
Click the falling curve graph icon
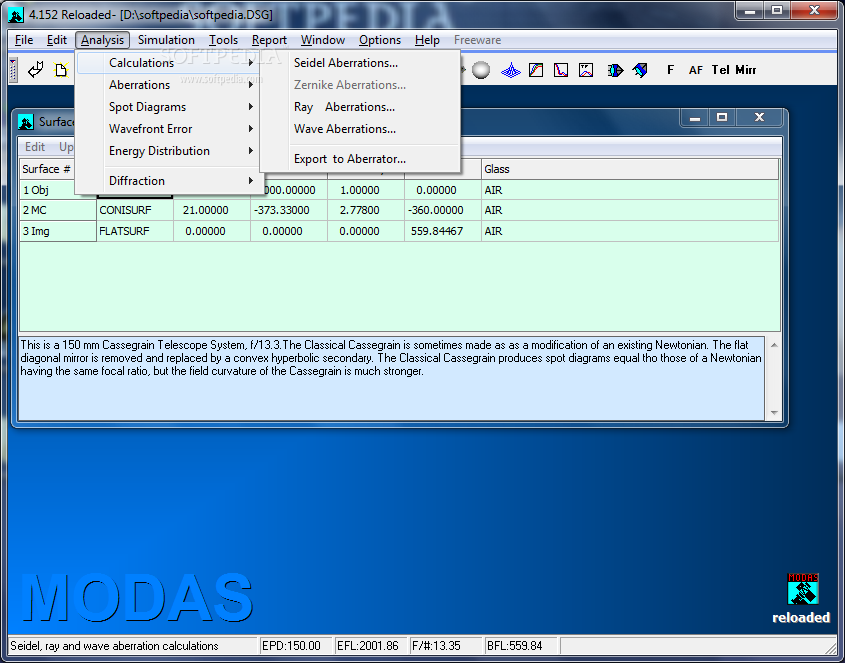[x=560, y=70]
